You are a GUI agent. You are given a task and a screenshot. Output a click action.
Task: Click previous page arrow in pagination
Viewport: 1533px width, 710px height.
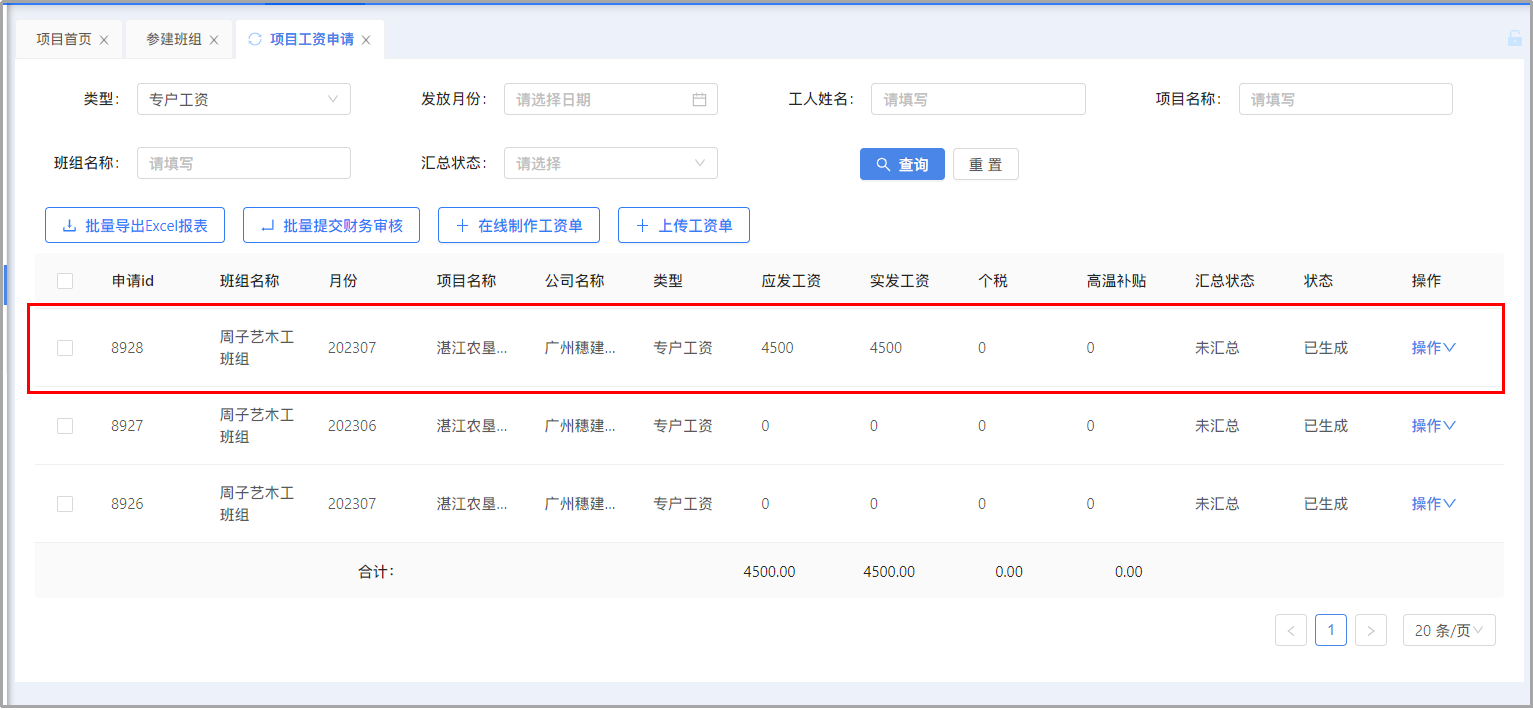[x=1291, y=630]
